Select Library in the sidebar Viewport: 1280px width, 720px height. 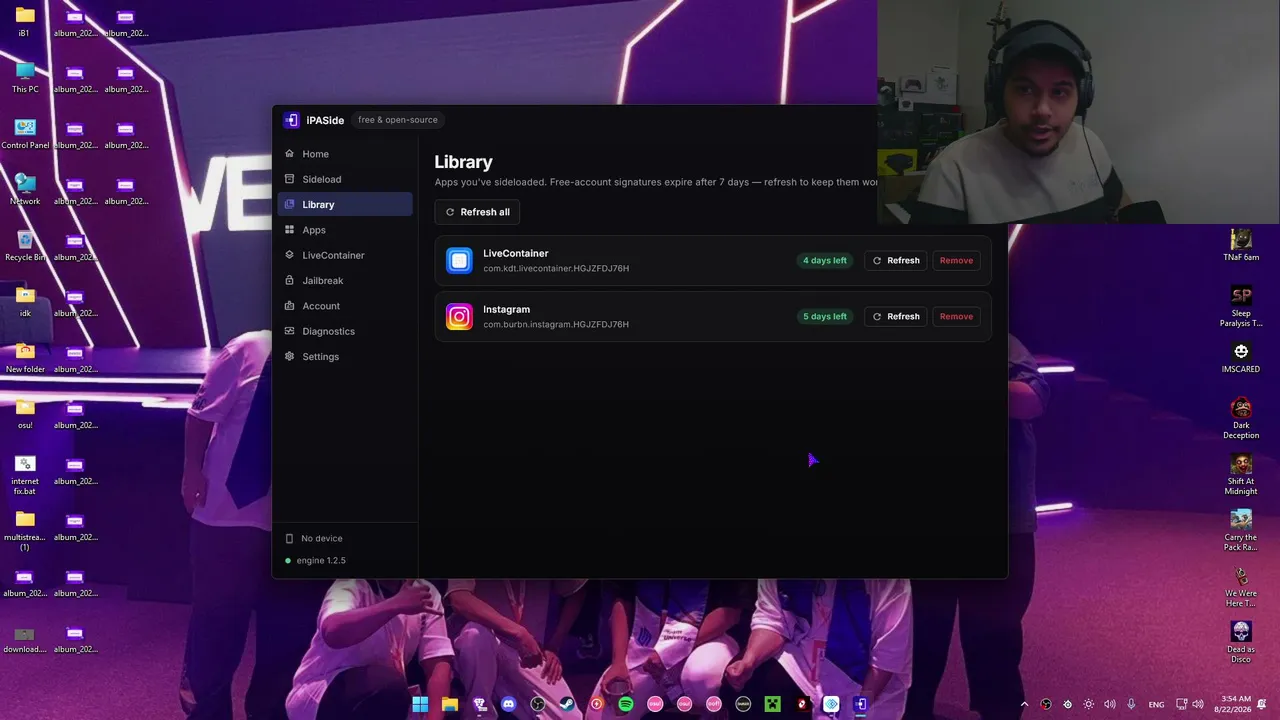pyautogui.click(x=344, y=204)
